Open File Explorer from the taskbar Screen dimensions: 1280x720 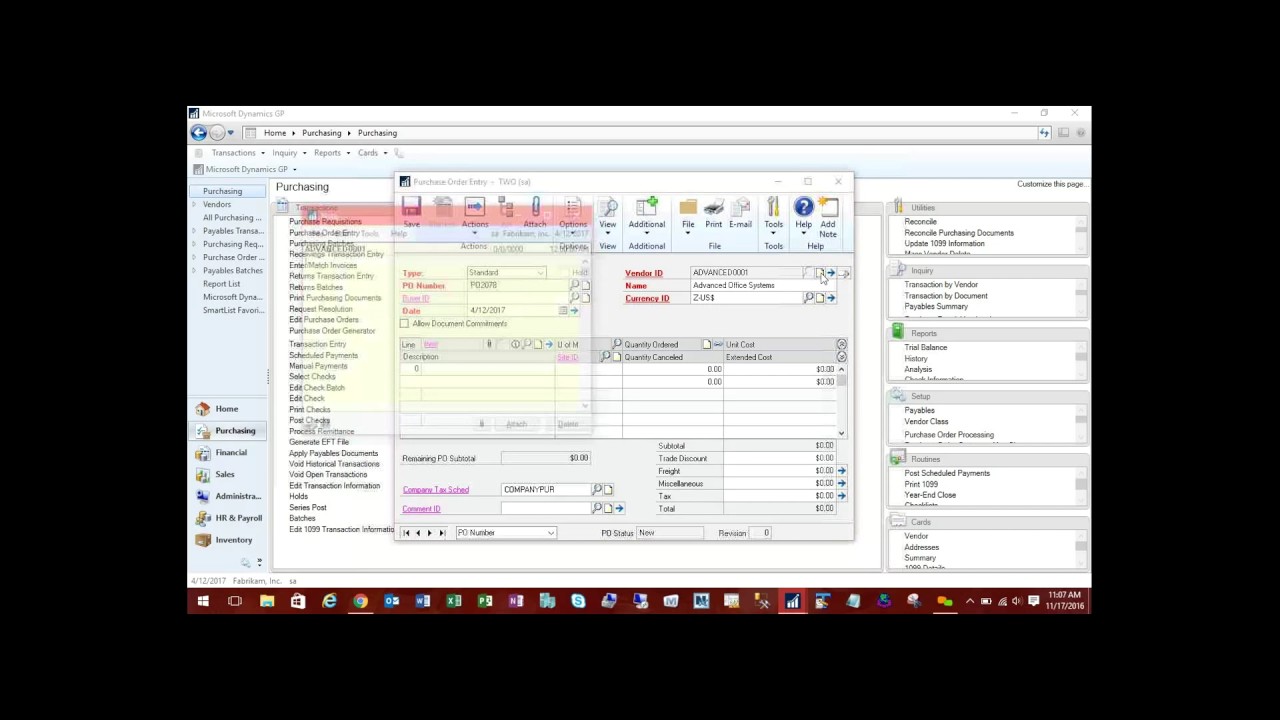pos(267,601)
